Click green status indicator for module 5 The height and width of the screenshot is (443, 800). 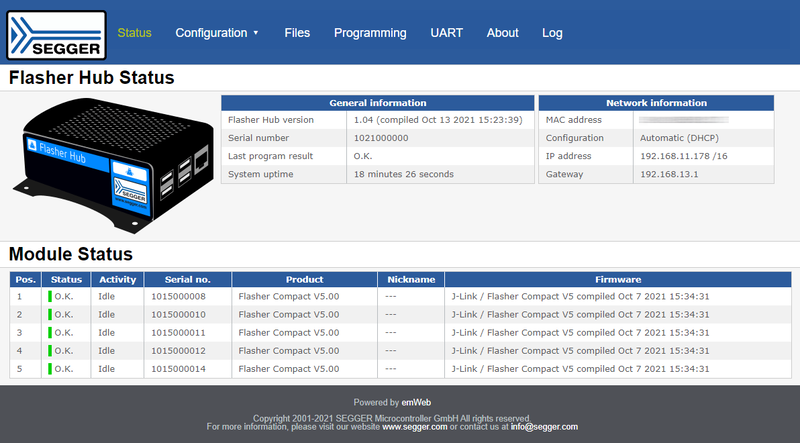coord(49,369)
